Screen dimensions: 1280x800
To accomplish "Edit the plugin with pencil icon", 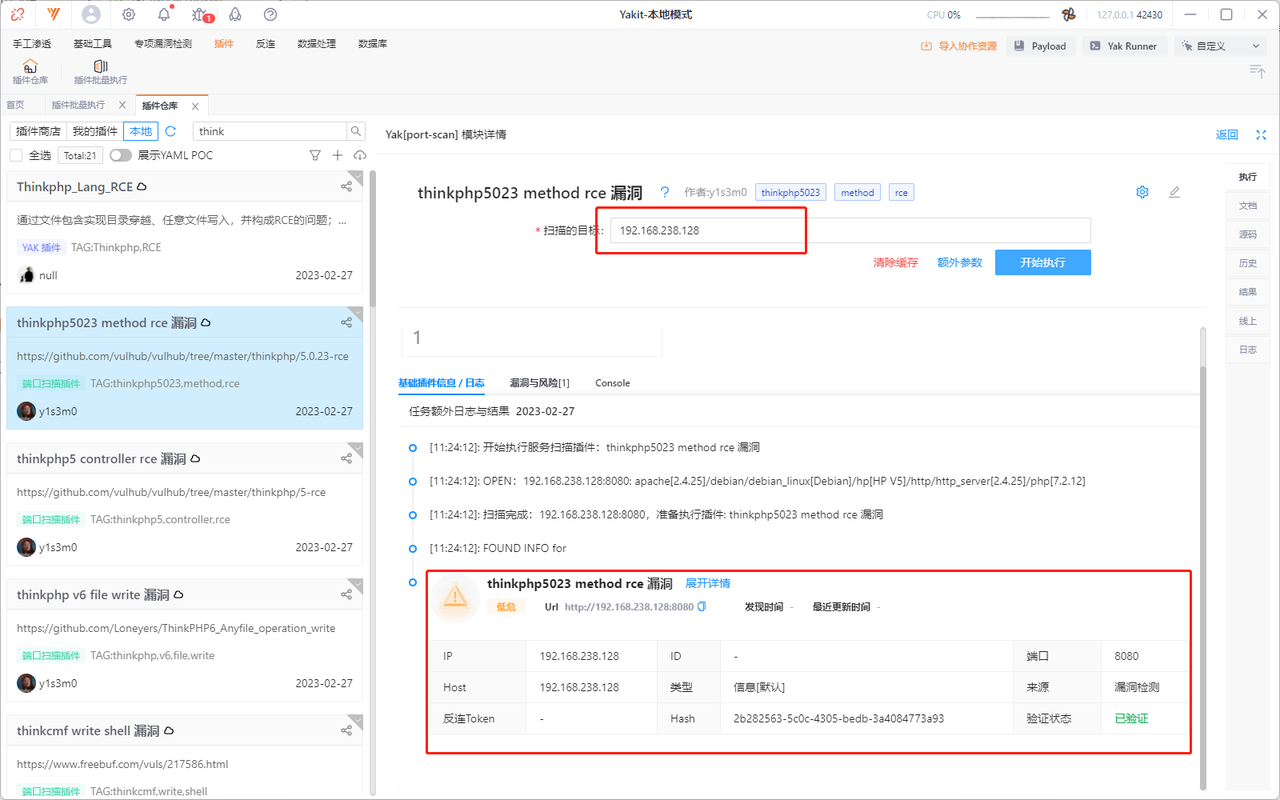I will [1175, 192].
